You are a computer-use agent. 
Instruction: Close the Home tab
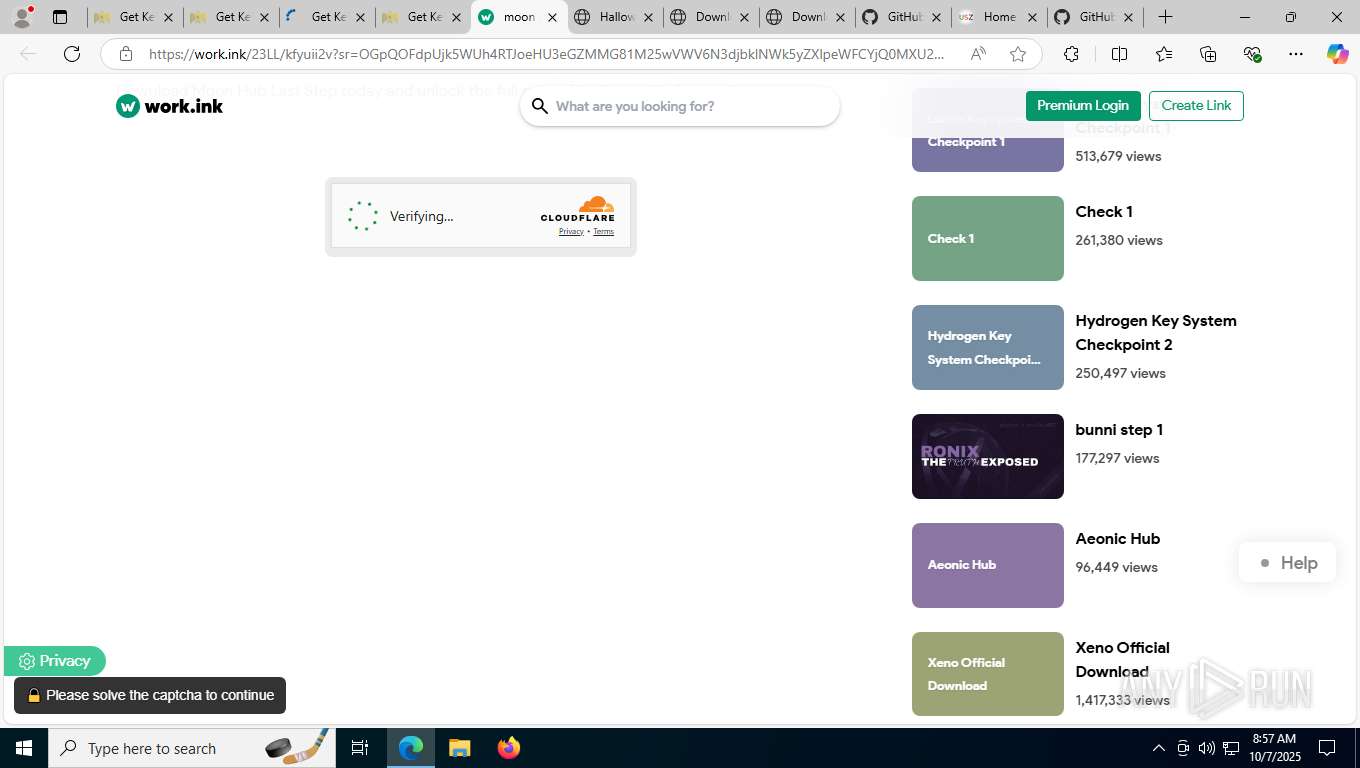pyautogui.click(x=1032, y=17)
